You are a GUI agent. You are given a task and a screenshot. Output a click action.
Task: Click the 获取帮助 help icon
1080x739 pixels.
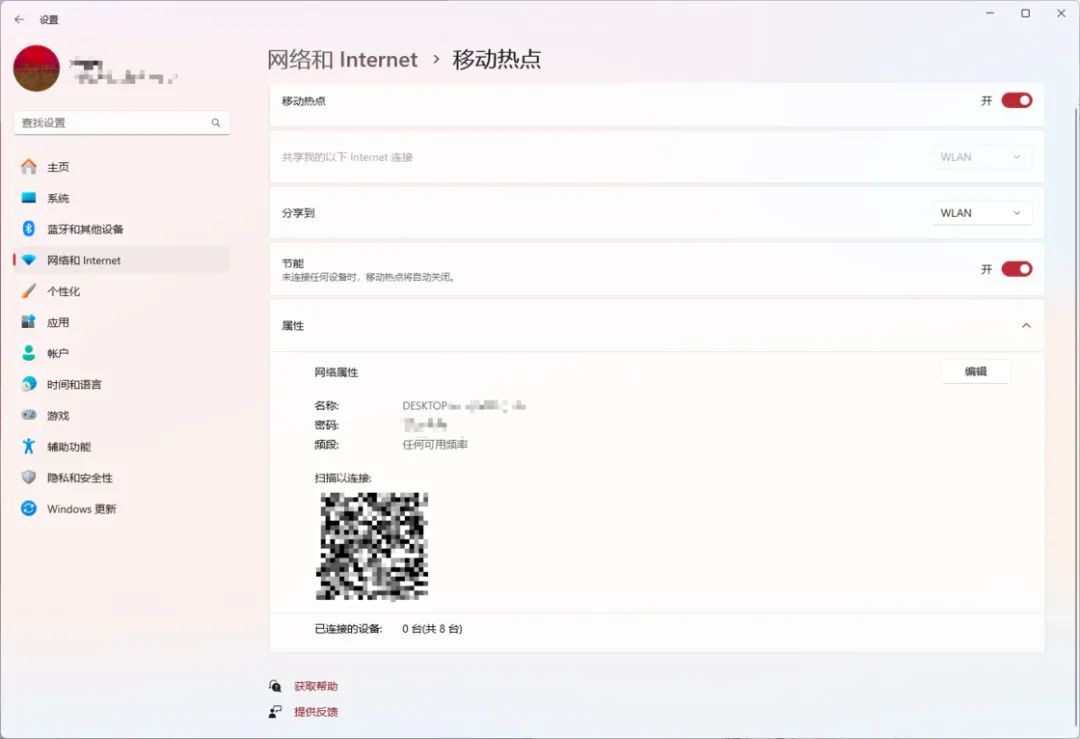(x=275, y=686)
